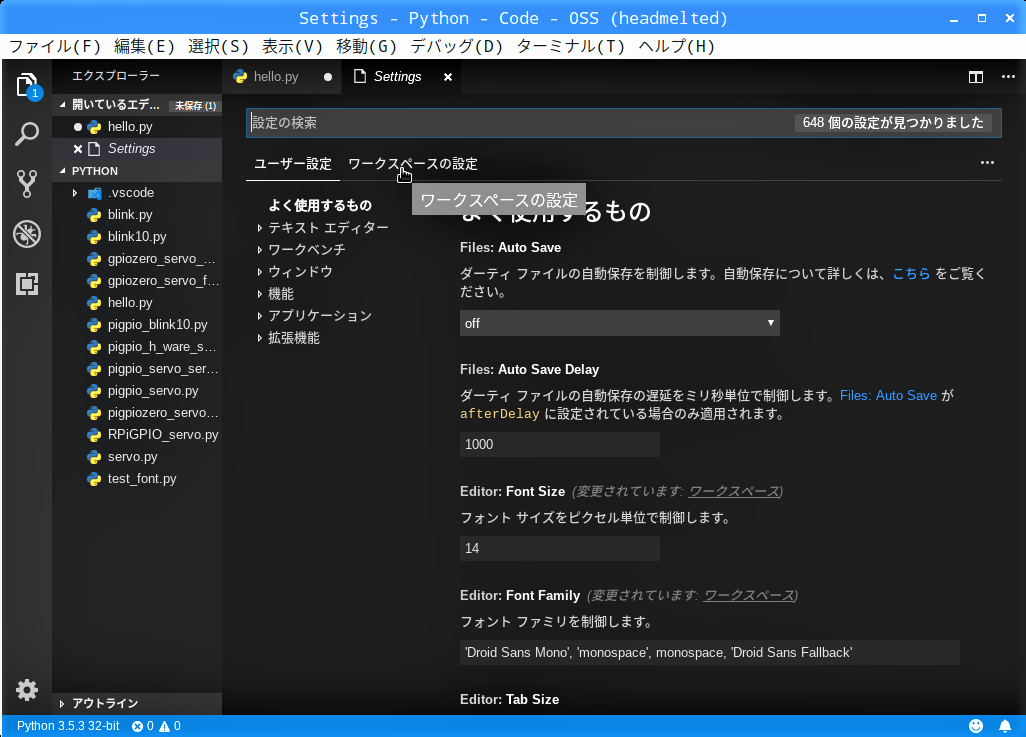This screenshot has width=1026, height=737.
Task: Send feedback via smiley icon
Action: click(x=976, y=726)
